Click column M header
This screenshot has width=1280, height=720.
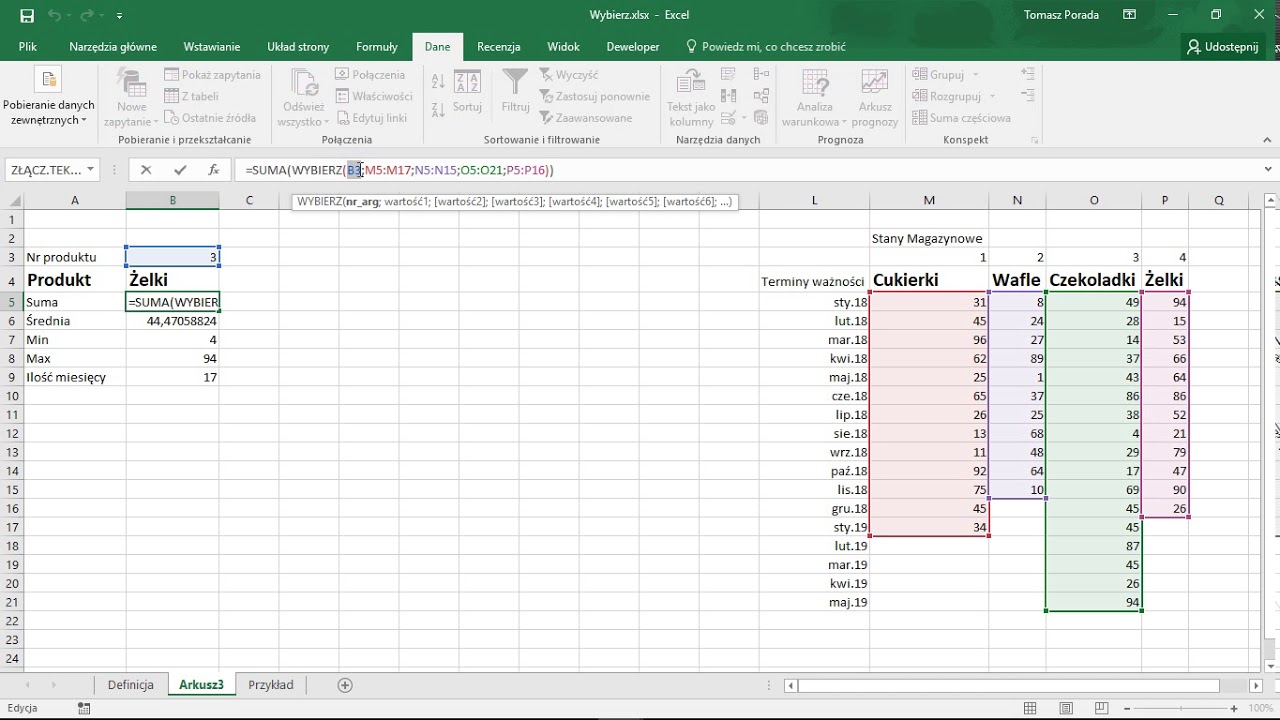(929, 200)
